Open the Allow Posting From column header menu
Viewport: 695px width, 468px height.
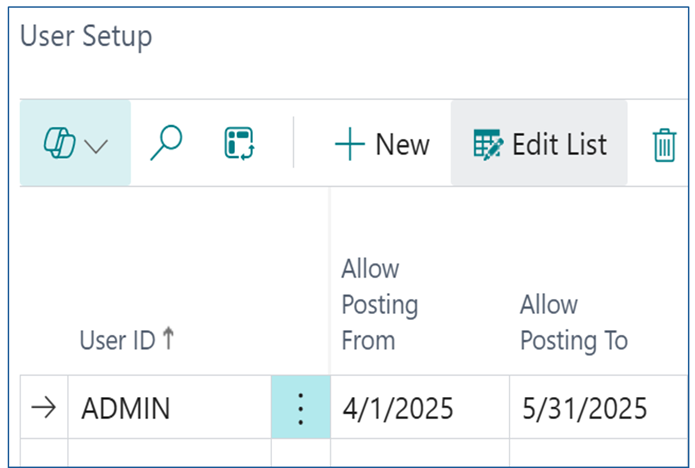click(x=379, y=305)
